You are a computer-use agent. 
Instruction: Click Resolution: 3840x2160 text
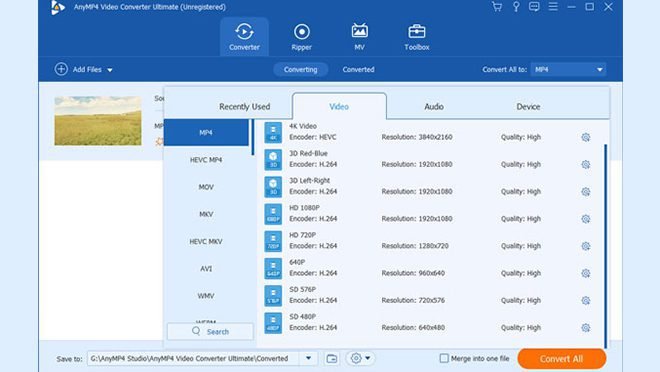pos(417,137)
